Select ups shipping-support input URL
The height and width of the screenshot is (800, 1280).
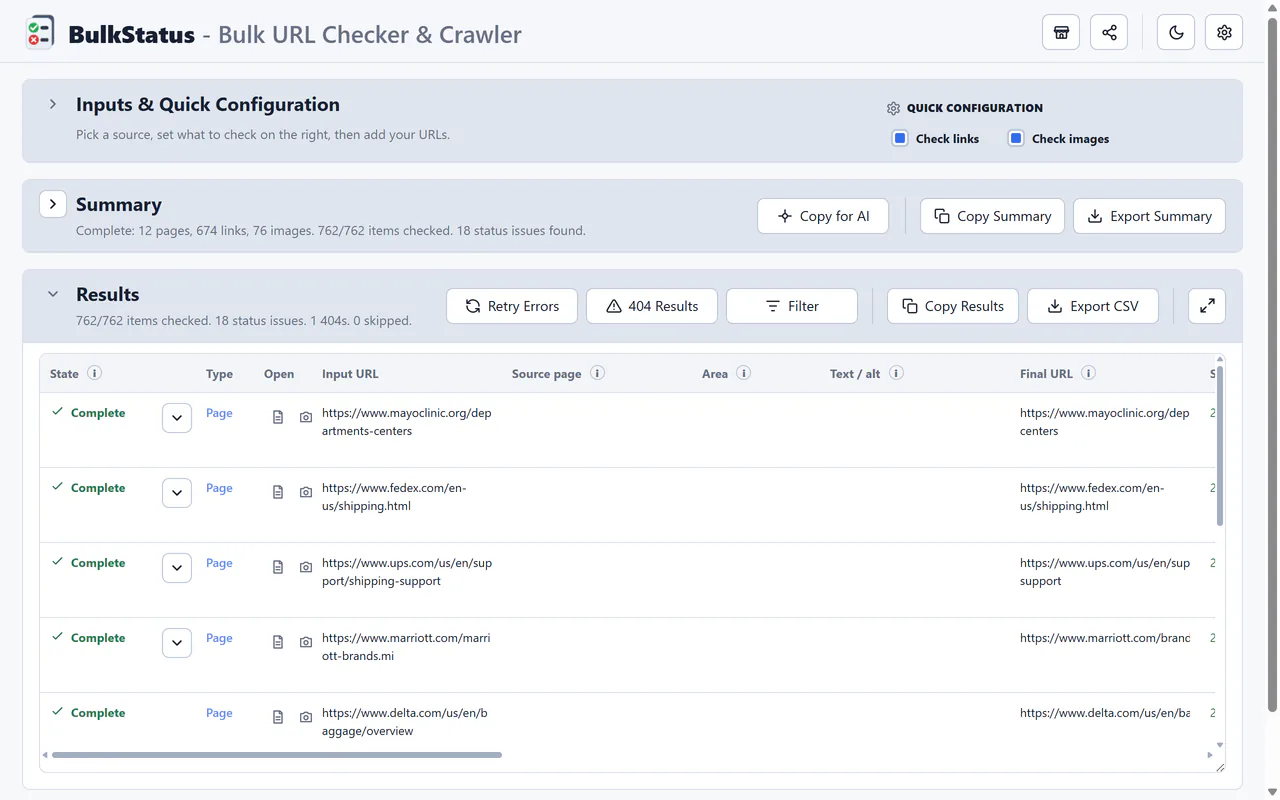pos(407,572)
